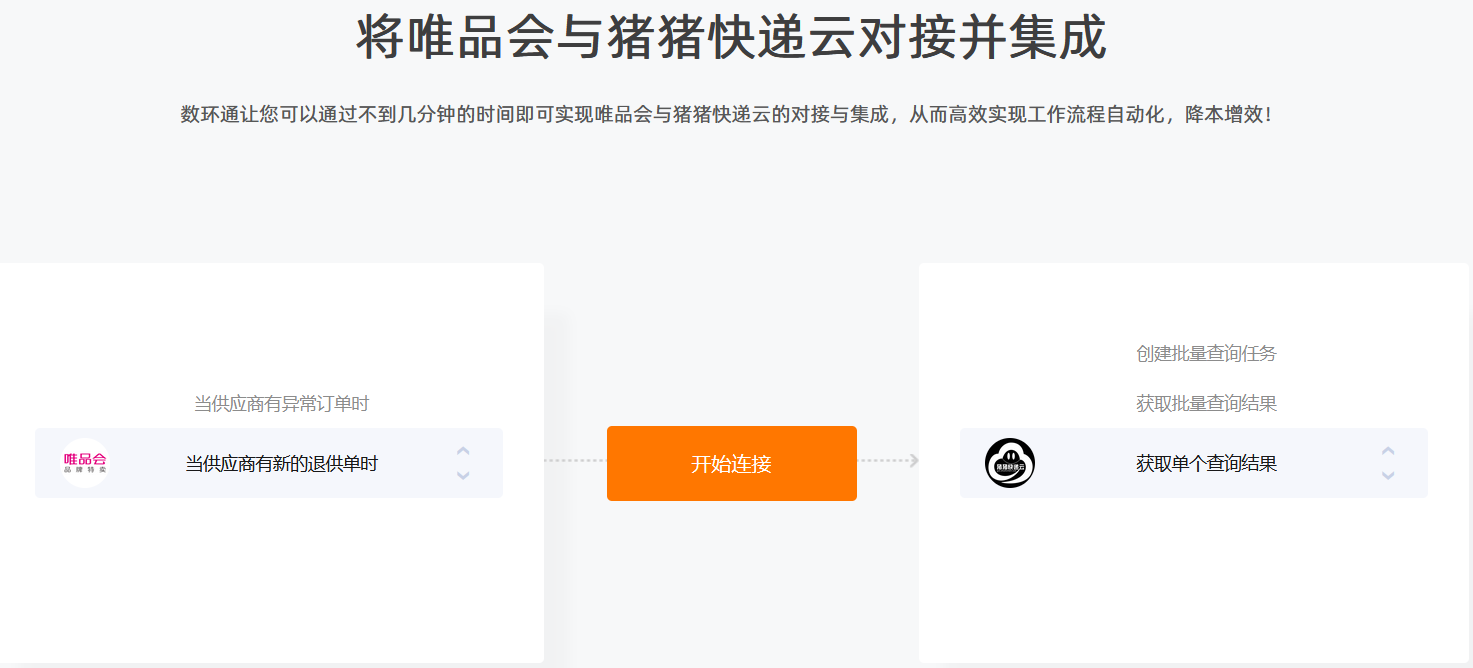Click the up chevron in 唯品会 trigger selector
Viewport: 1473px width, 668px height.
point(463,451)
